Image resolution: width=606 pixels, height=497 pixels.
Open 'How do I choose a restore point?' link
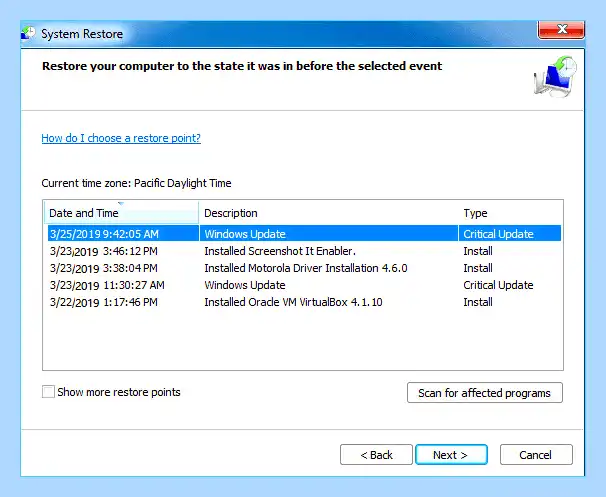121,138
